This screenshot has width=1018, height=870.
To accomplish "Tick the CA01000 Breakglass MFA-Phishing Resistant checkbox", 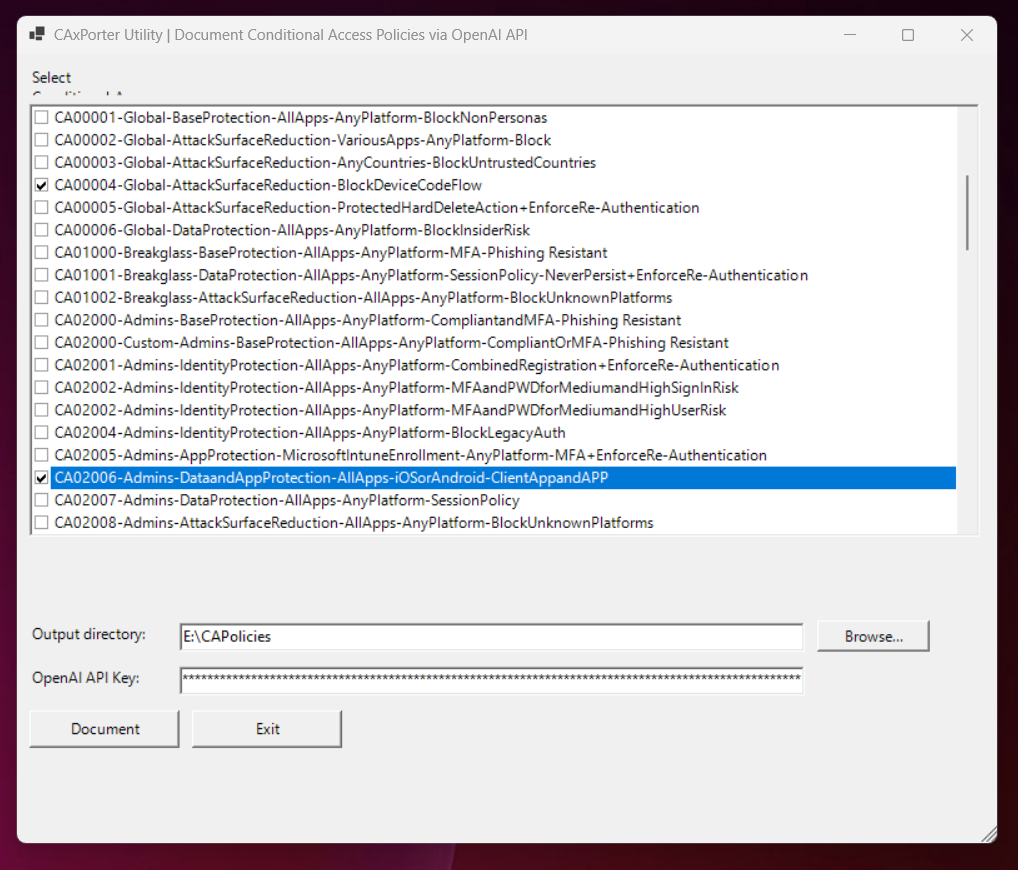I will [x=41, y=253].
